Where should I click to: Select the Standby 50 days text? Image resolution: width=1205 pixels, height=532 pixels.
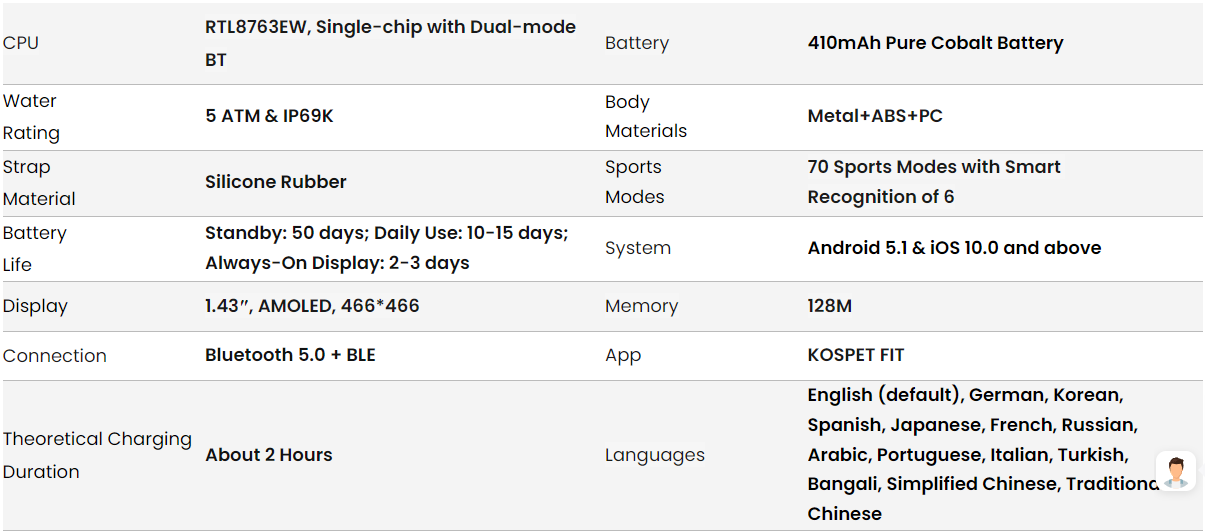(x=287, y=233)
